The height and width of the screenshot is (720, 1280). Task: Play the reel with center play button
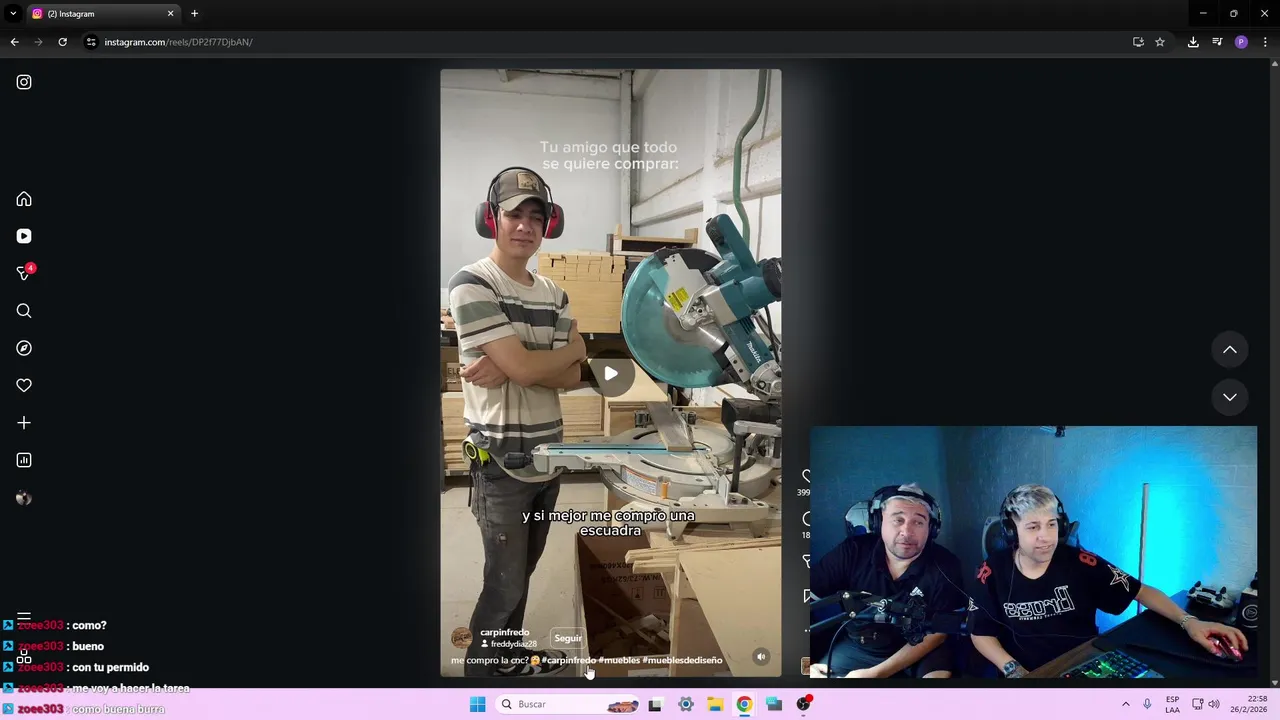tap(610, 373)
